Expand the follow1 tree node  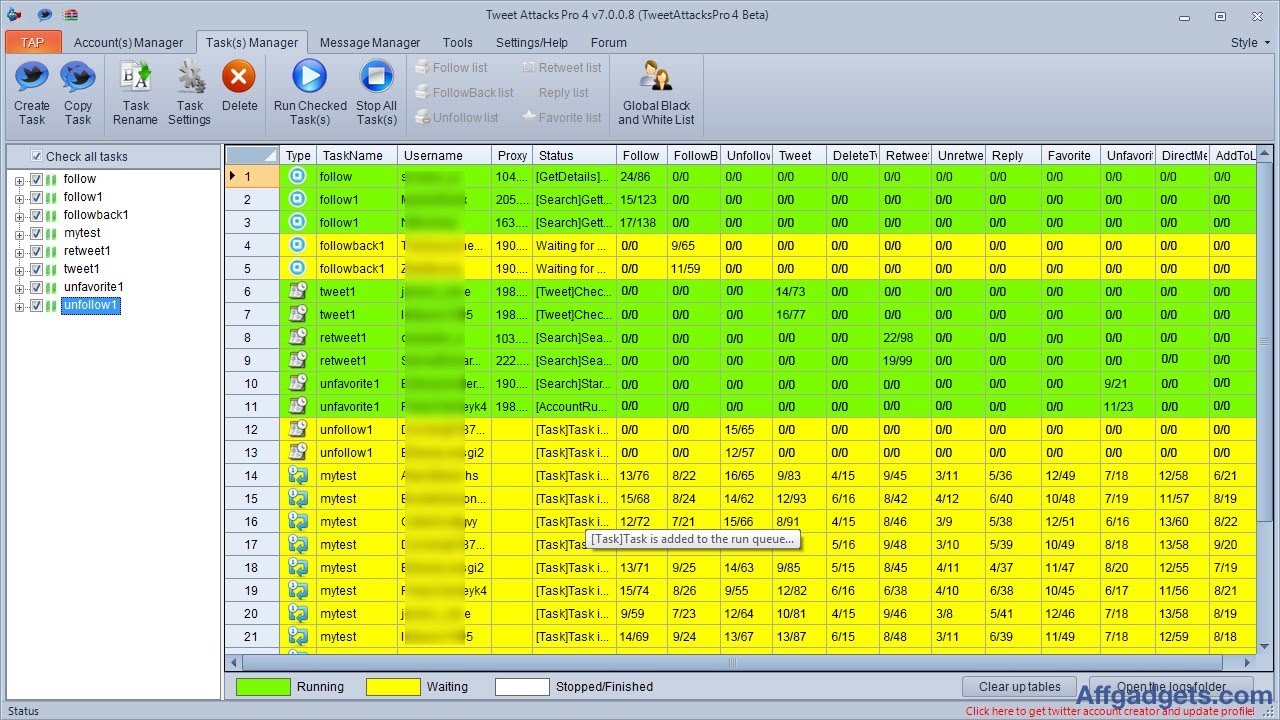click(x=19, y=198)
